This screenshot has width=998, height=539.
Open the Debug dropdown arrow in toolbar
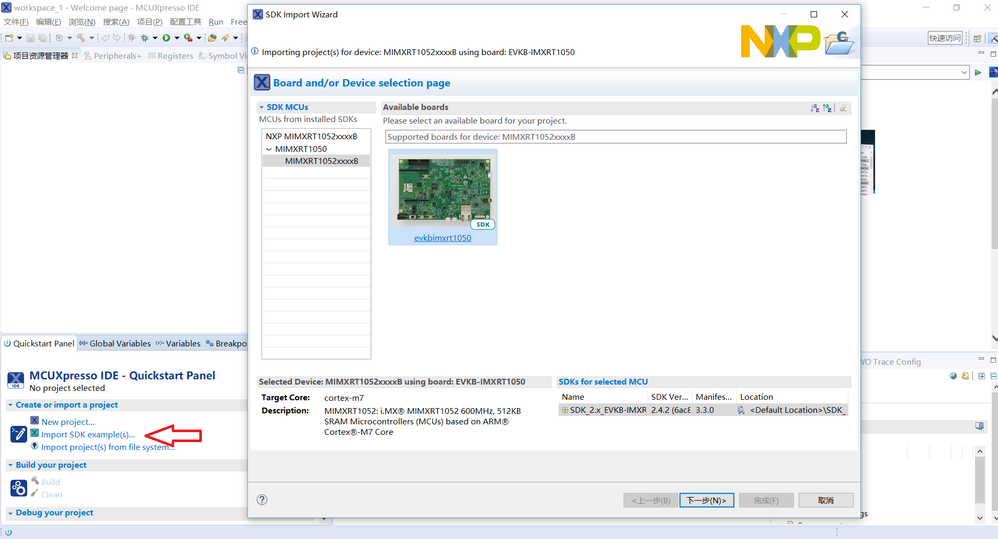pos(155,38)
